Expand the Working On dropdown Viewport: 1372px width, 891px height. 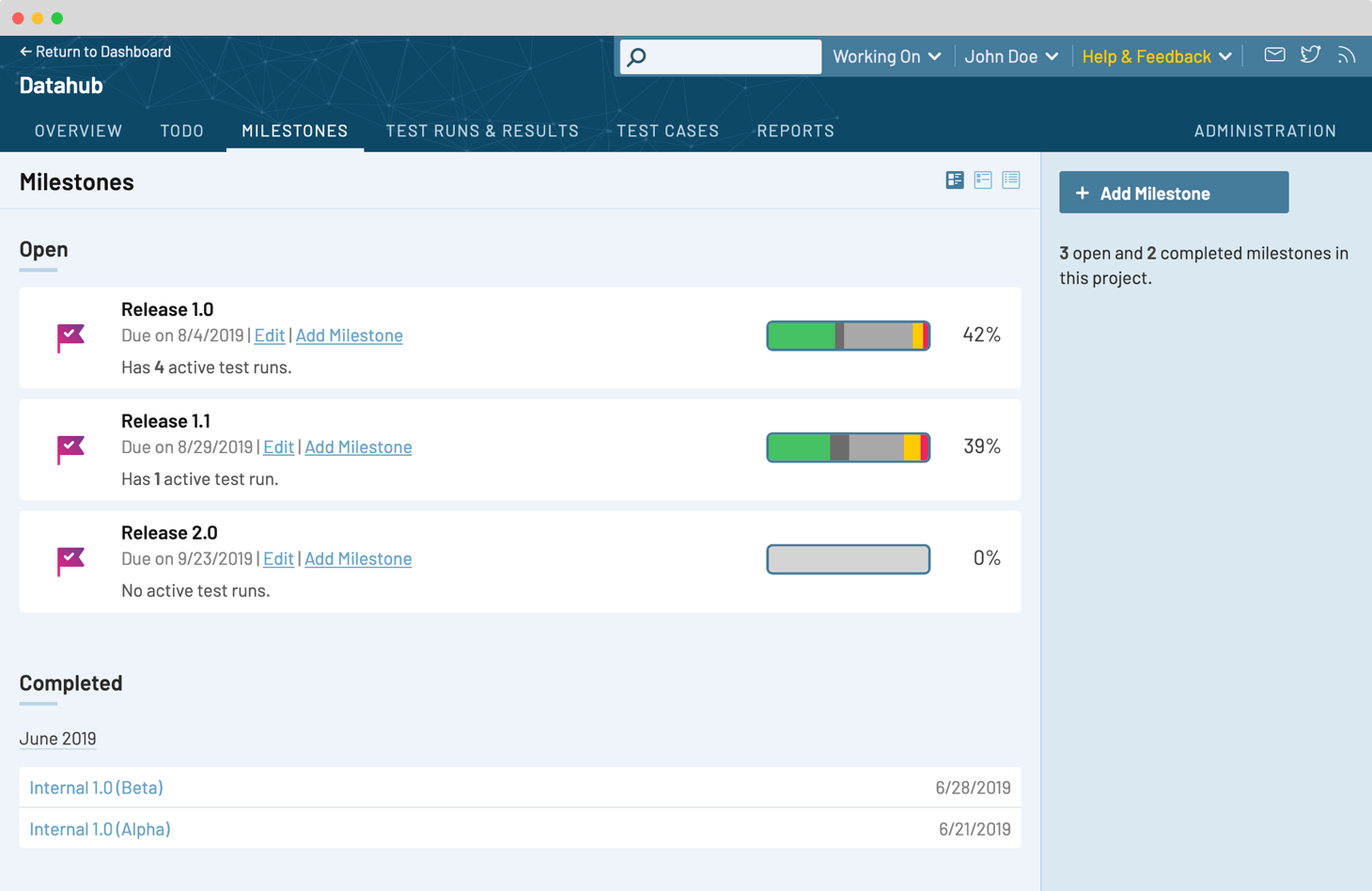pos(887,56)
